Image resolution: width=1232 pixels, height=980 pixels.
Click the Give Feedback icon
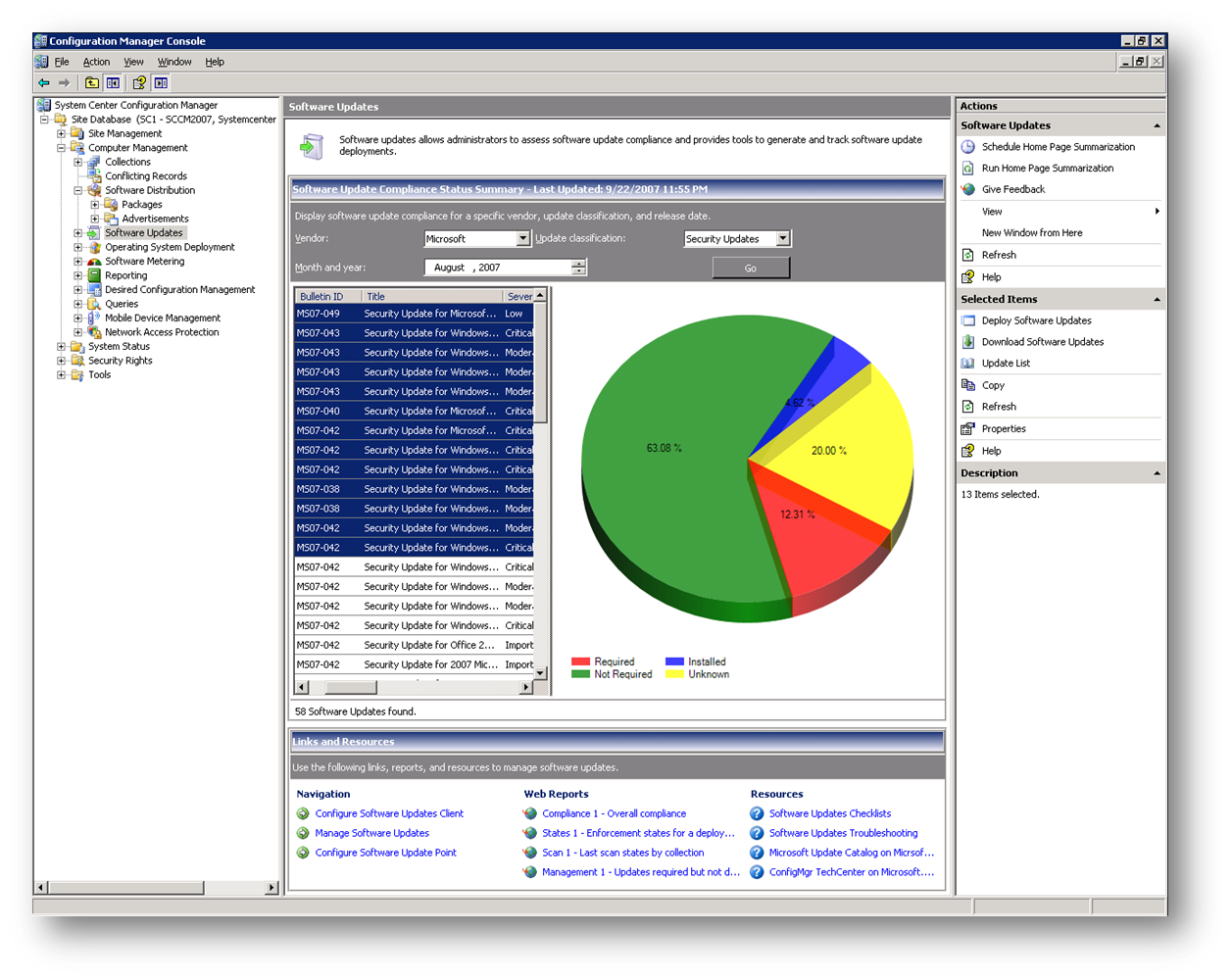tap(968, 190)
